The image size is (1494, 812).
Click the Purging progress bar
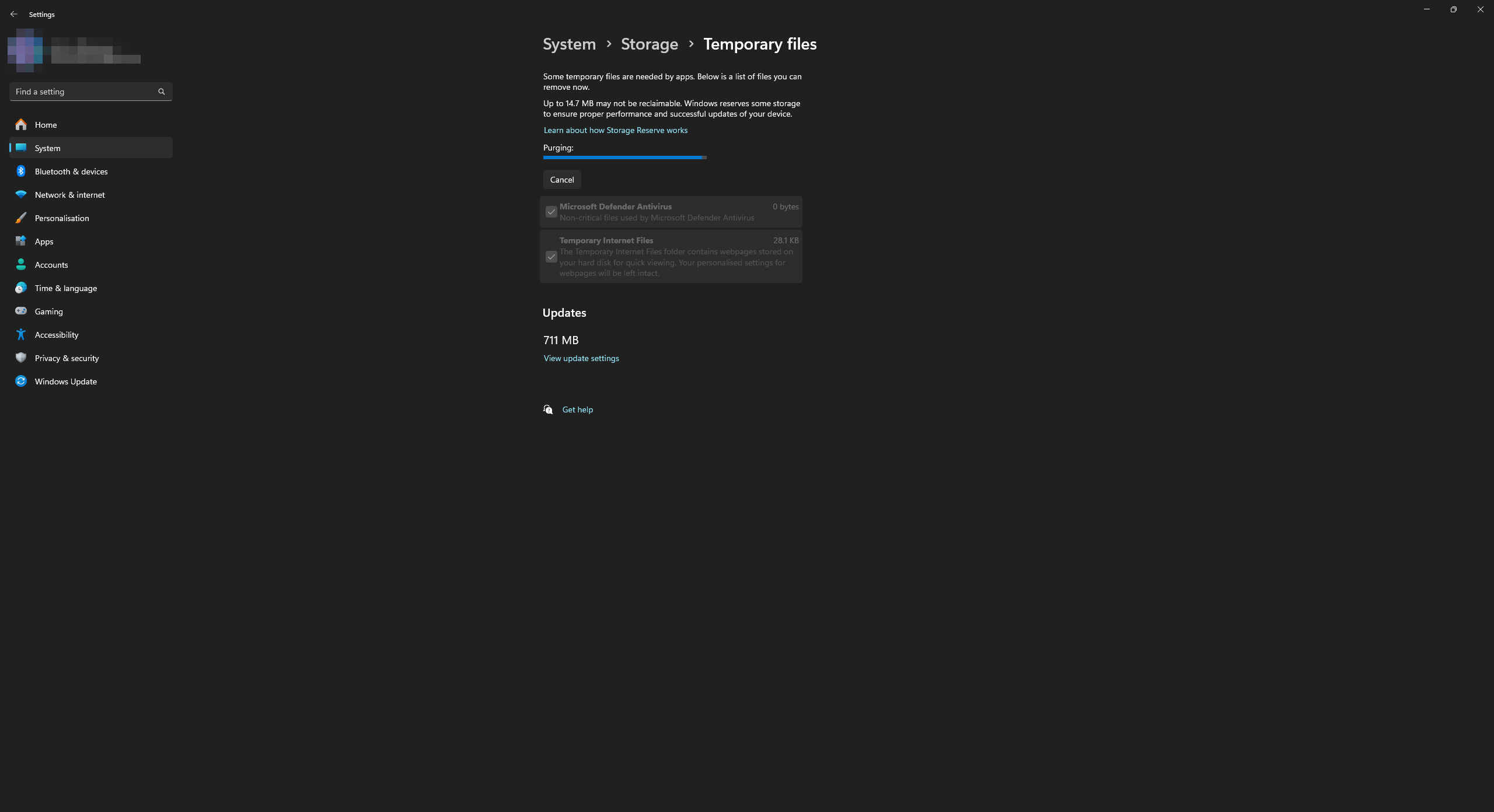click(x=624, y=157)
